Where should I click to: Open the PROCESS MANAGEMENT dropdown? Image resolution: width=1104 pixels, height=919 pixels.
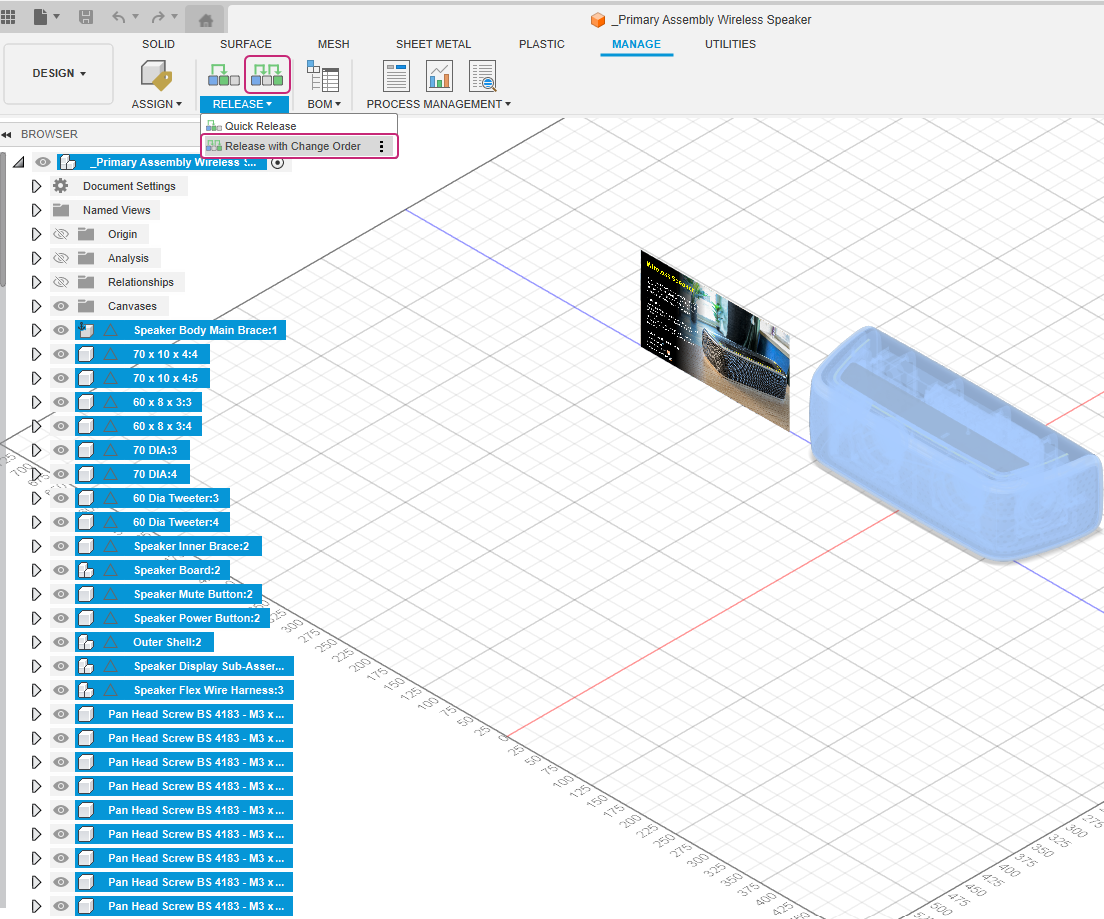tap(438, 104)
